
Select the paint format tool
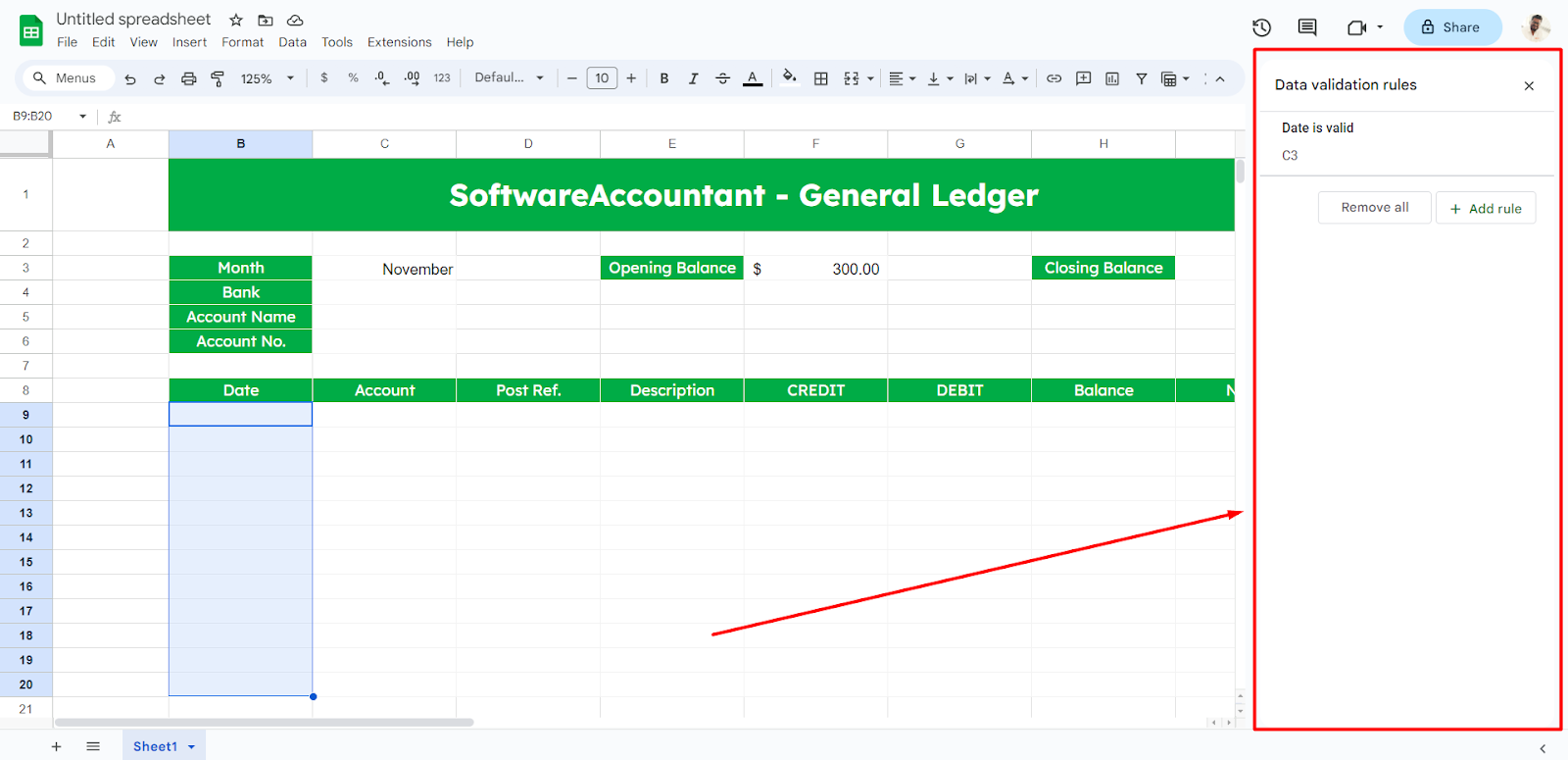click(x=218, y=78)
